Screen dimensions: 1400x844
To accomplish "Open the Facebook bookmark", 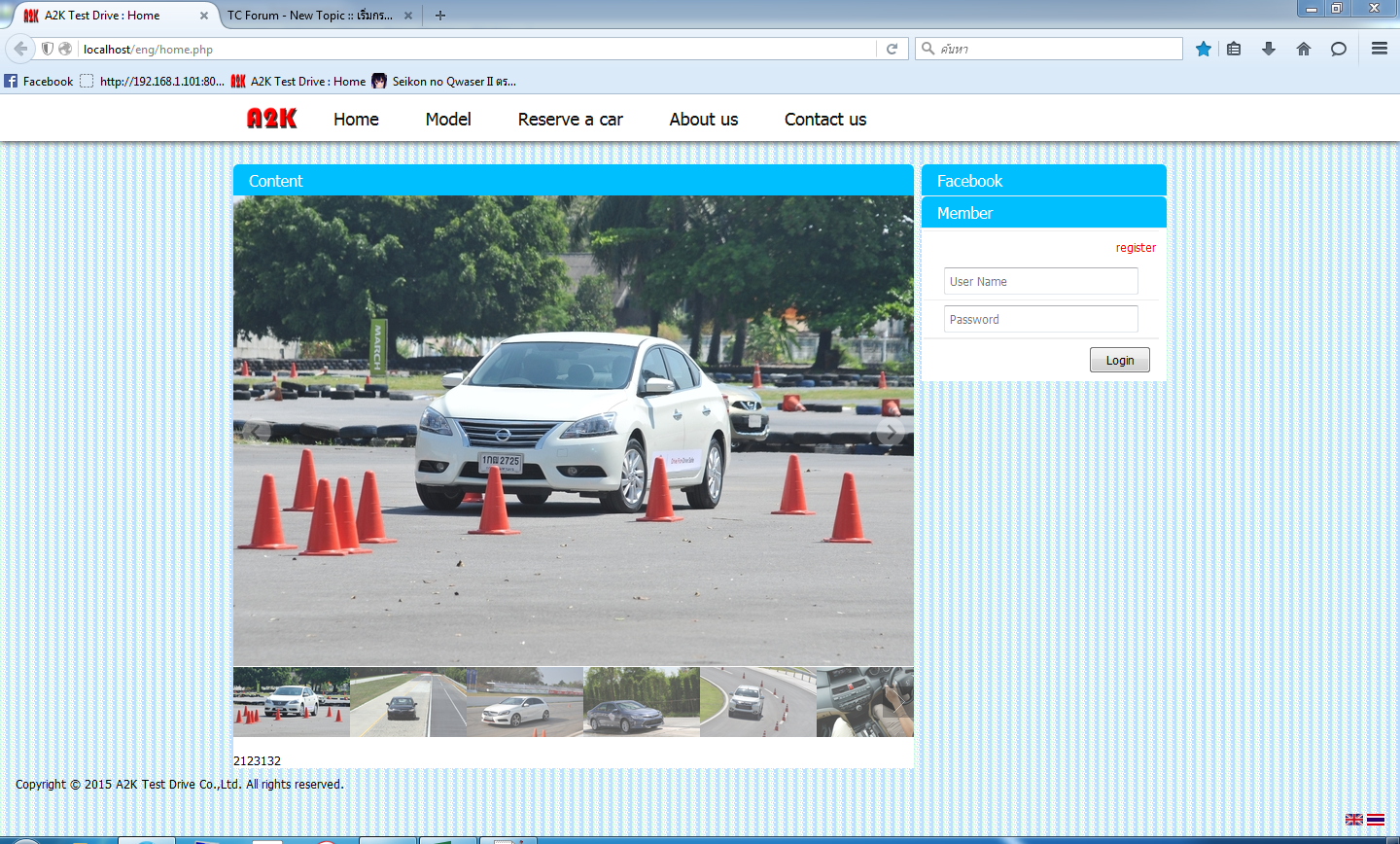I will pyautogui.click(x=39, y=82).
